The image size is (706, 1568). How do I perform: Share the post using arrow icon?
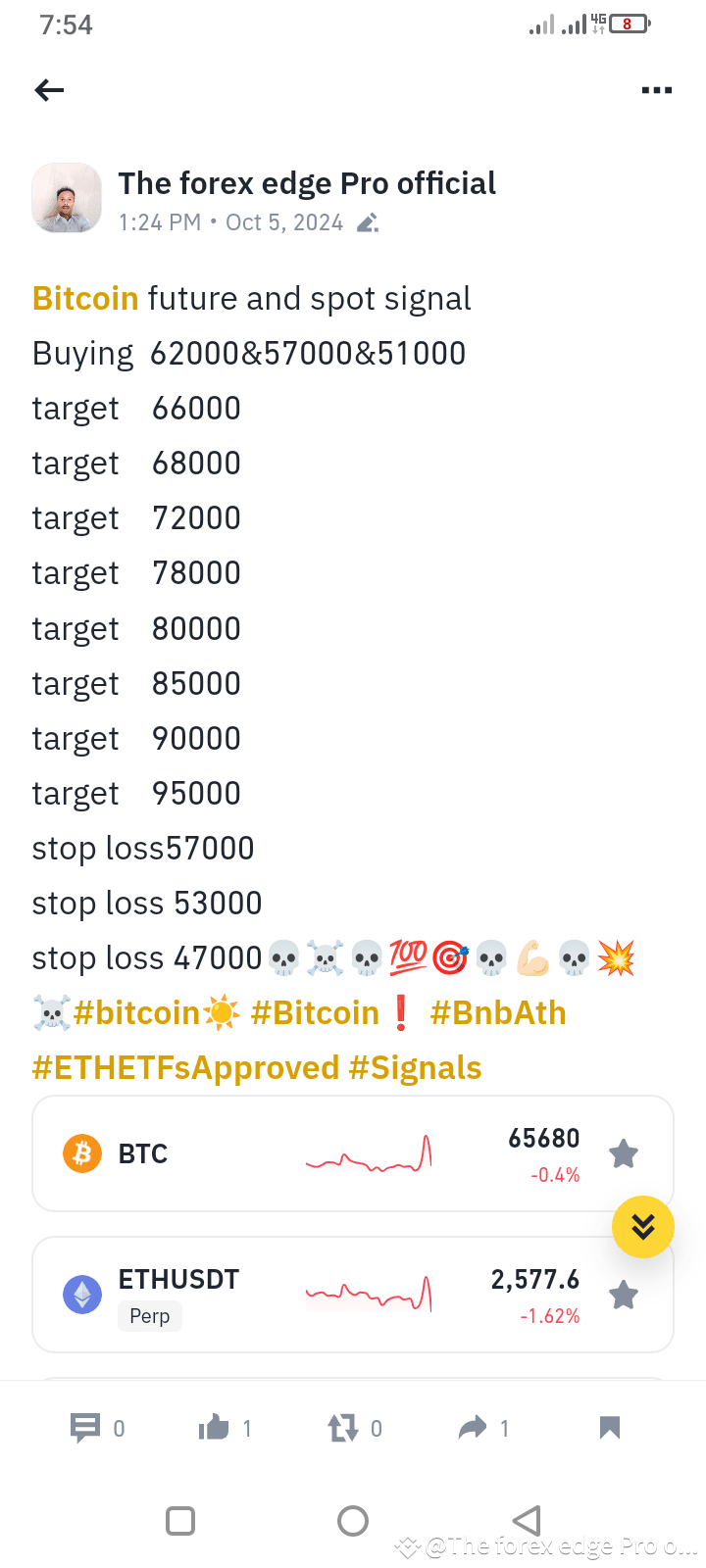(x=474, y=1428)
